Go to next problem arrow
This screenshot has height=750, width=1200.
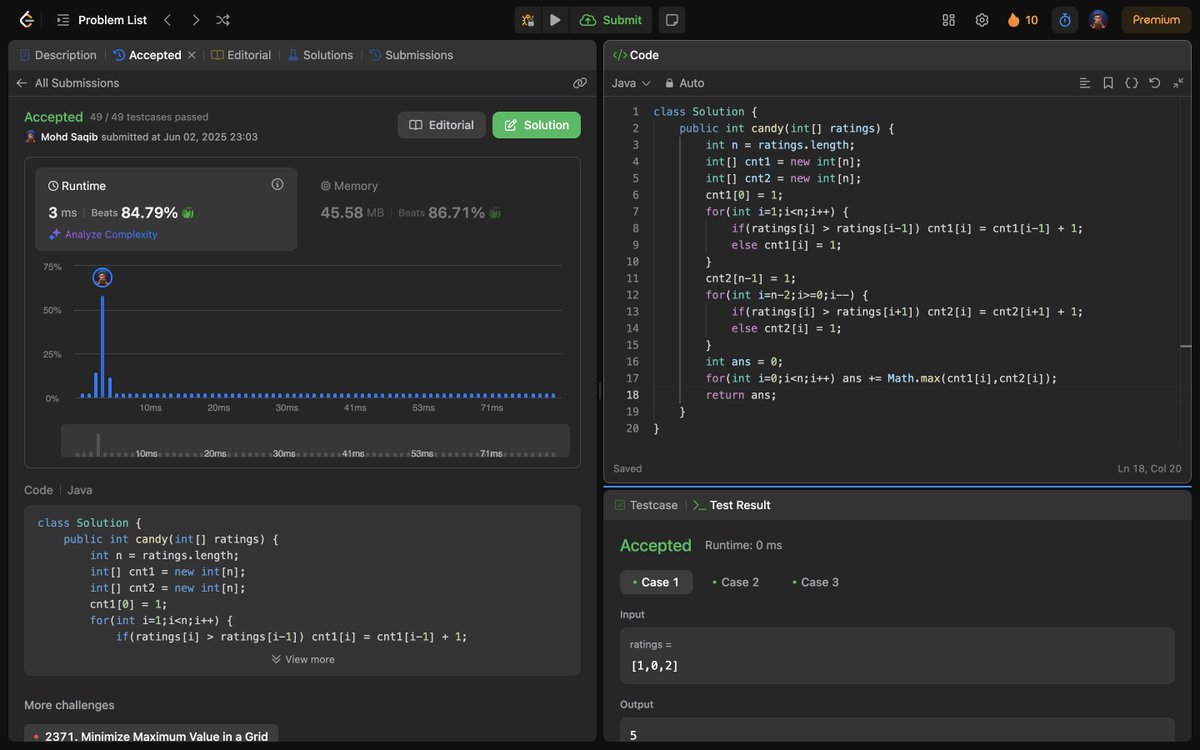click(195, 20)
